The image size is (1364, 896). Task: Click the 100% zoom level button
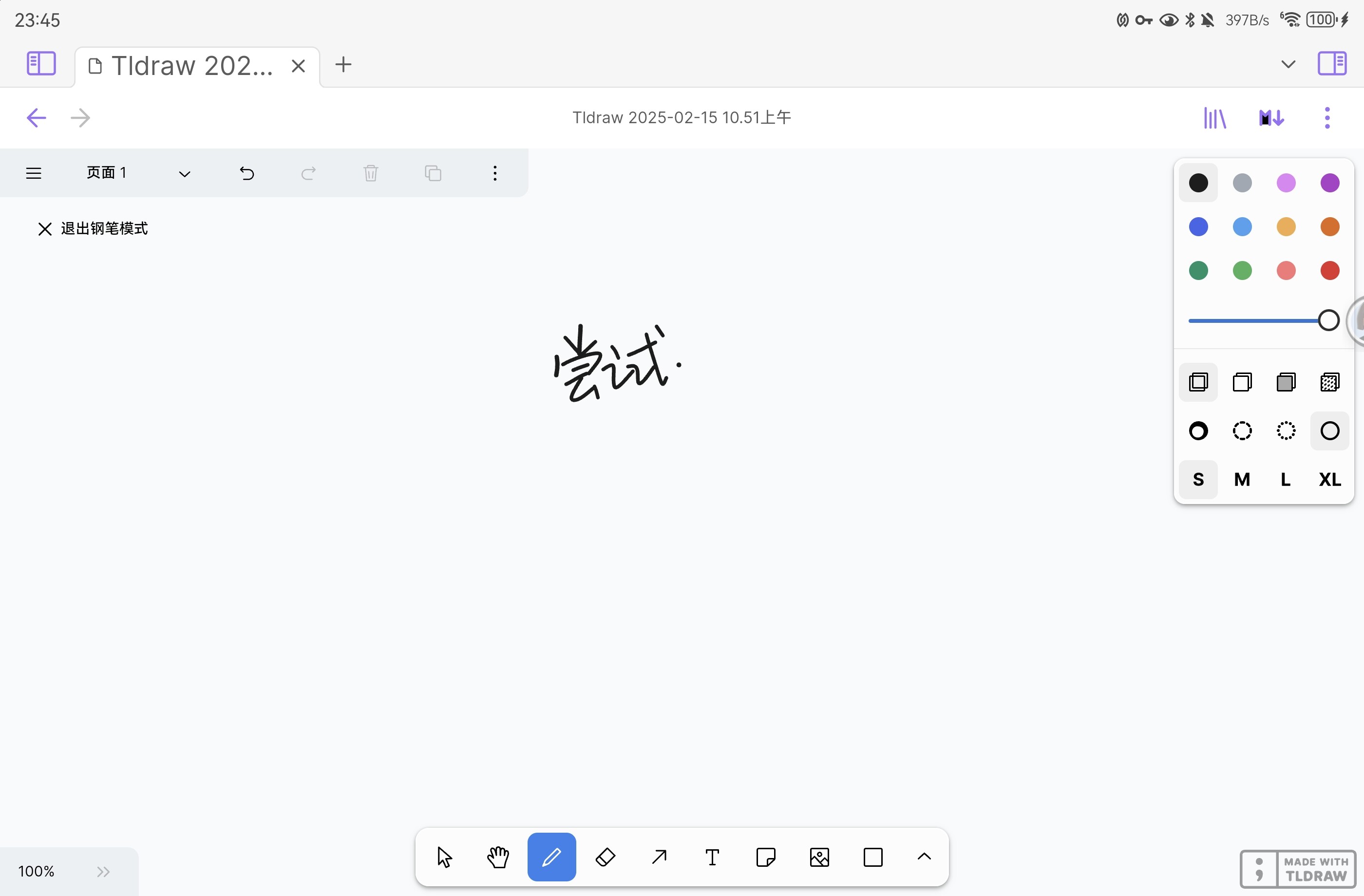[36, 871]
